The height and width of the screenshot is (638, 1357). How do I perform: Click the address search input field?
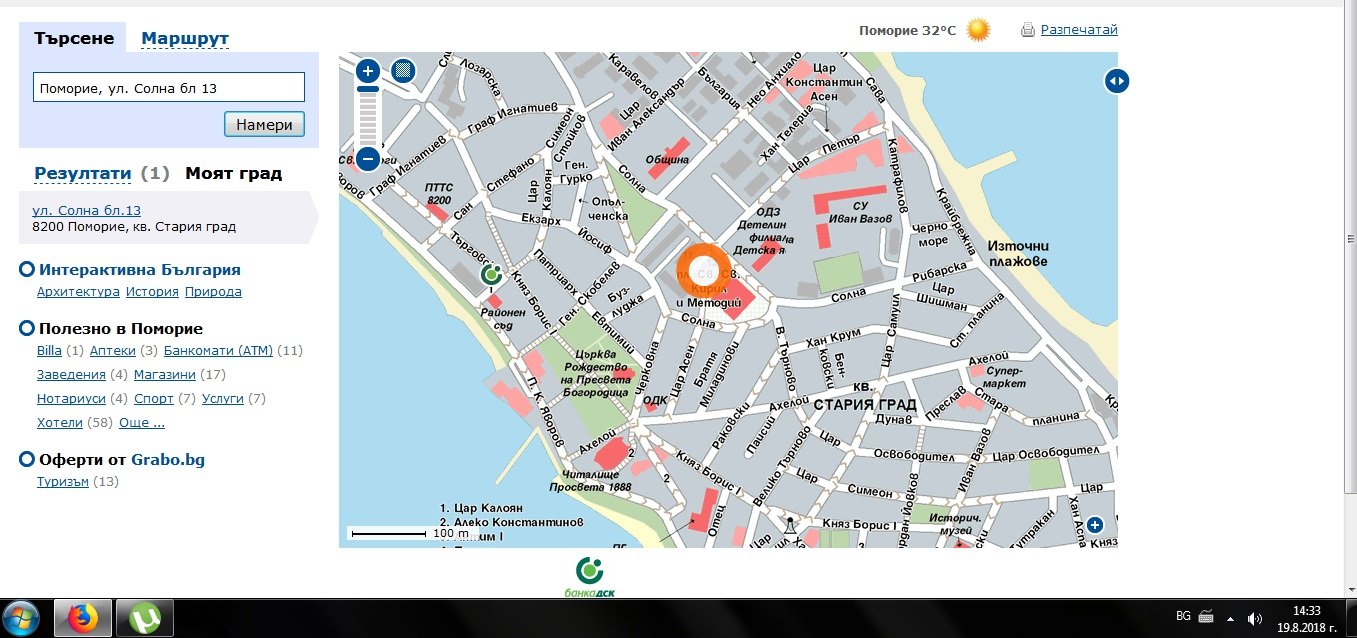tap(168, 88)
